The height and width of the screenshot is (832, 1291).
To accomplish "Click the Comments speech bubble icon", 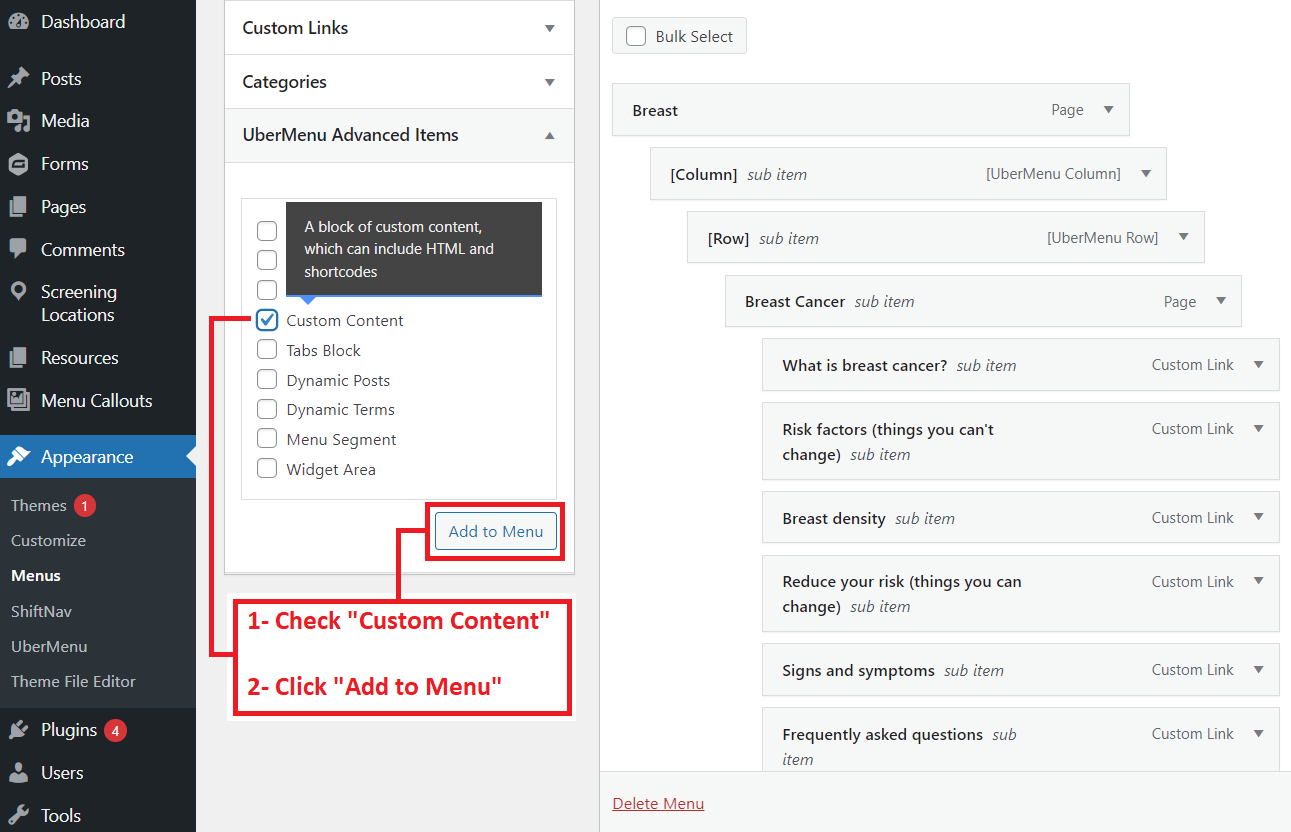I will pyautogui.click(x=18, y=249).
